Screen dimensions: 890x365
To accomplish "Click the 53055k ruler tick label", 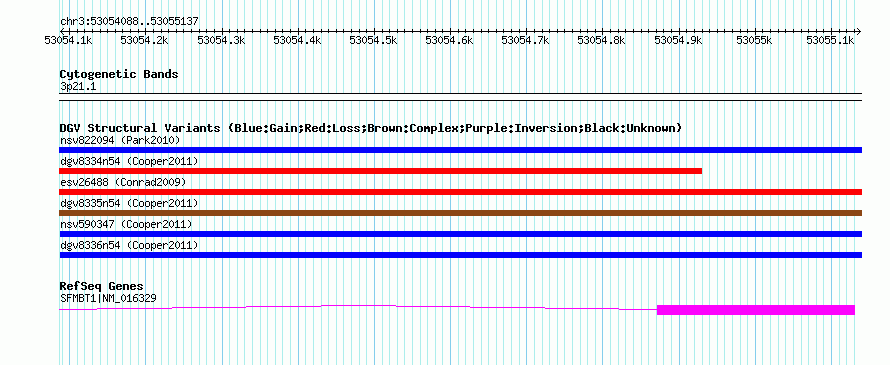I will click(x=754, y=41).
